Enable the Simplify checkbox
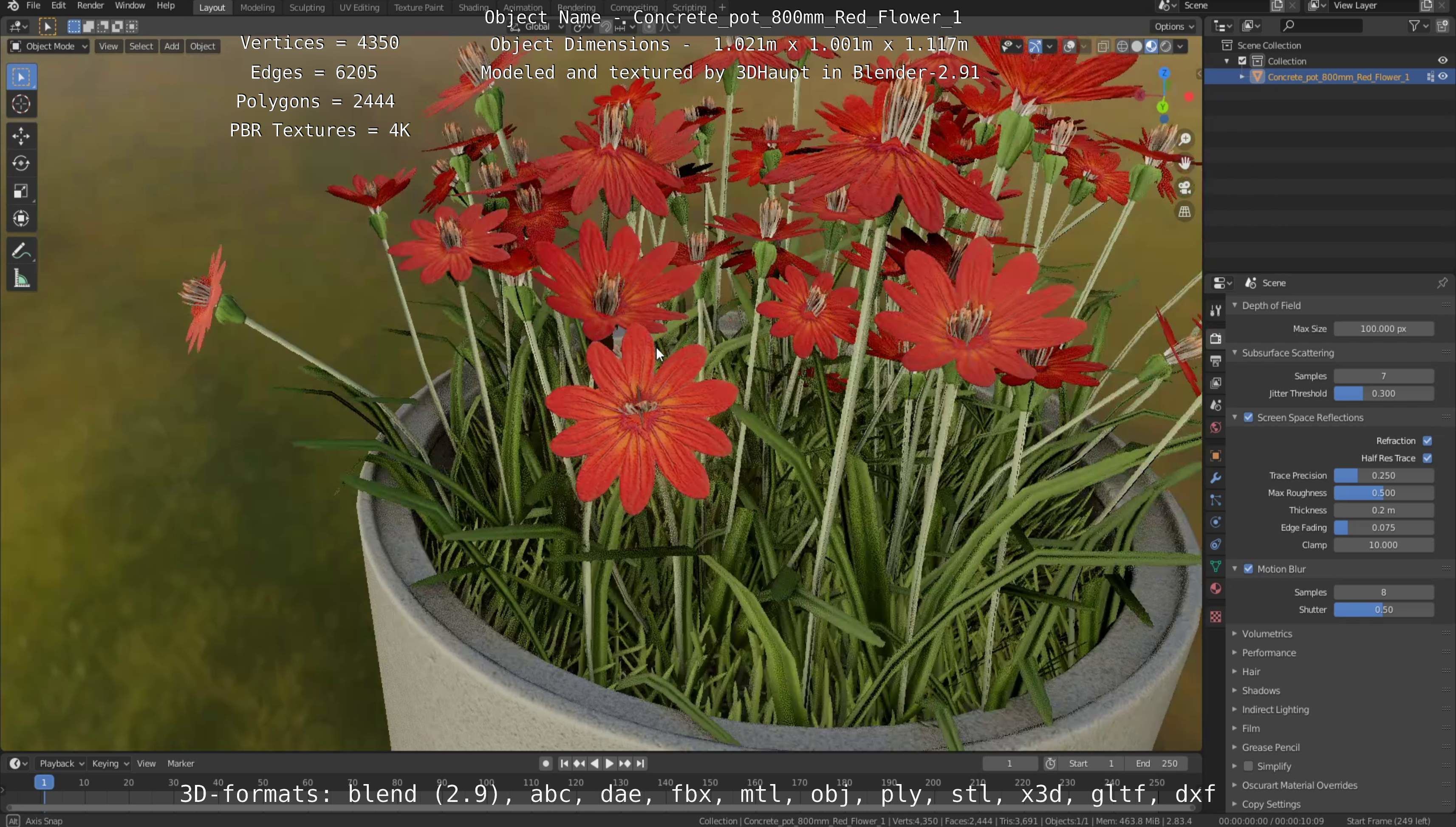1456x827 pixels. pos(1248,767)
